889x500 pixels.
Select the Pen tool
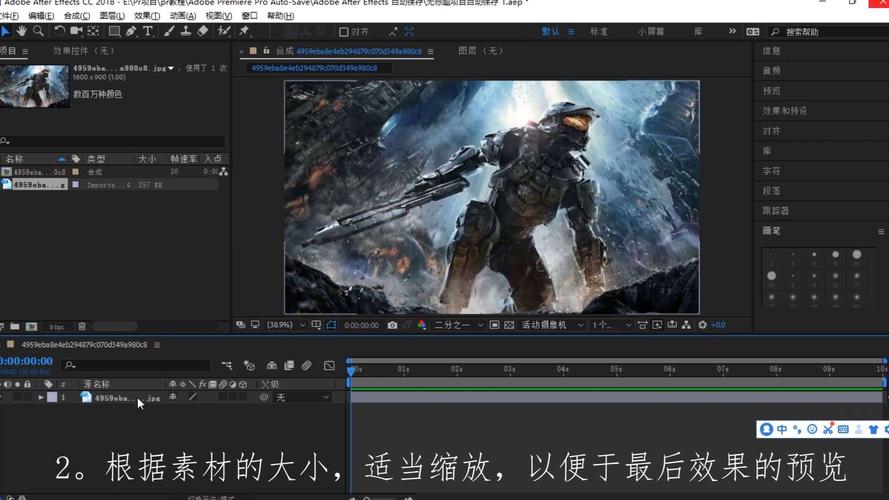(x=131, y=31)
